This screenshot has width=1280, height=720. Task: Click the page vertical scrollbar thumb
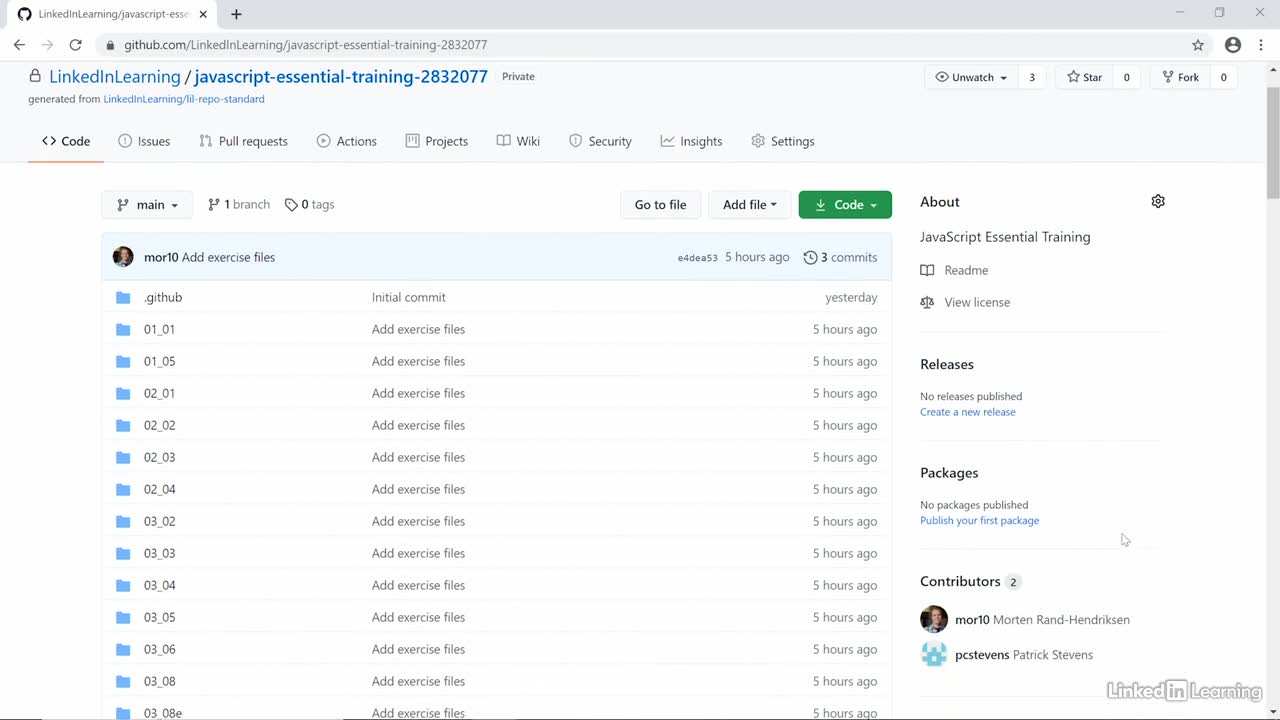1272,143
